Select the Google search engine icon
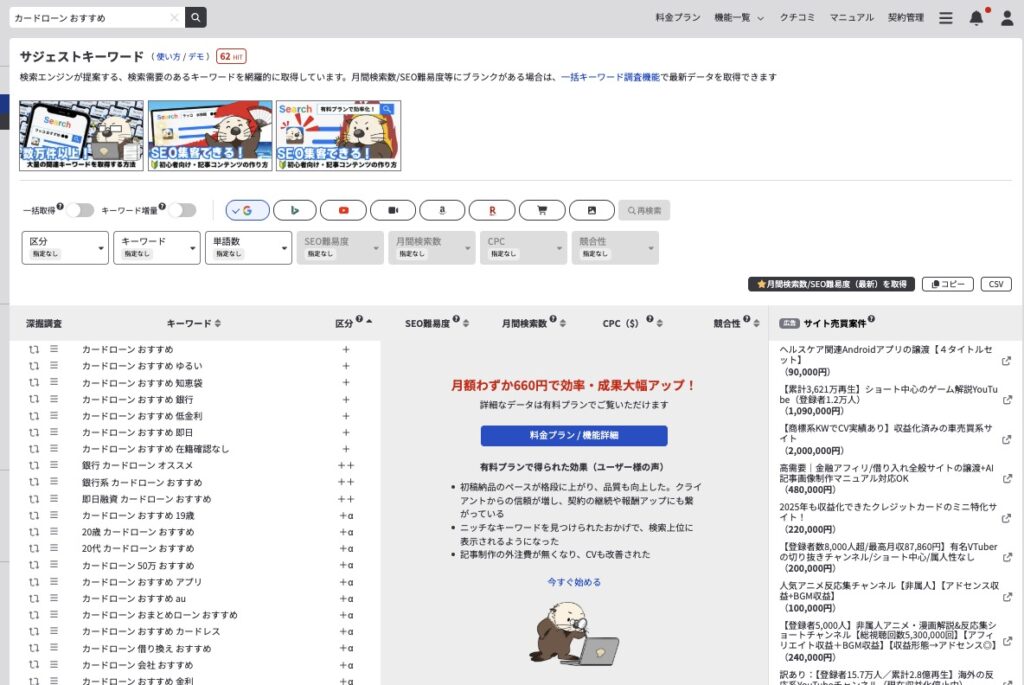 coord(248,209)
